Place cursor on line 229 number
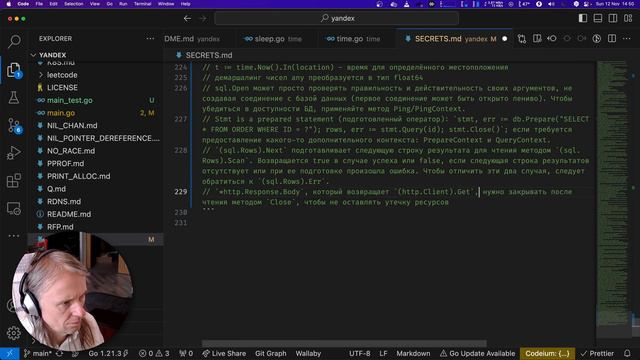This screenshot has height=360, width=640. click(x=180, y=192)
